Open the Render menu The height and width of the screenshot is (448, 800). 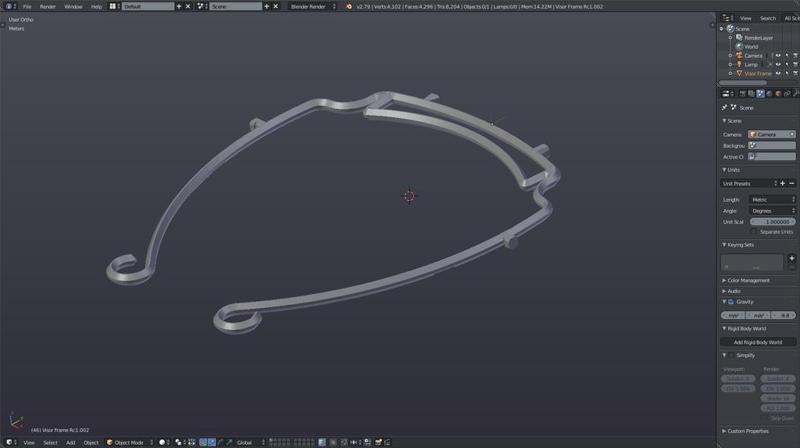click(47, 6)
